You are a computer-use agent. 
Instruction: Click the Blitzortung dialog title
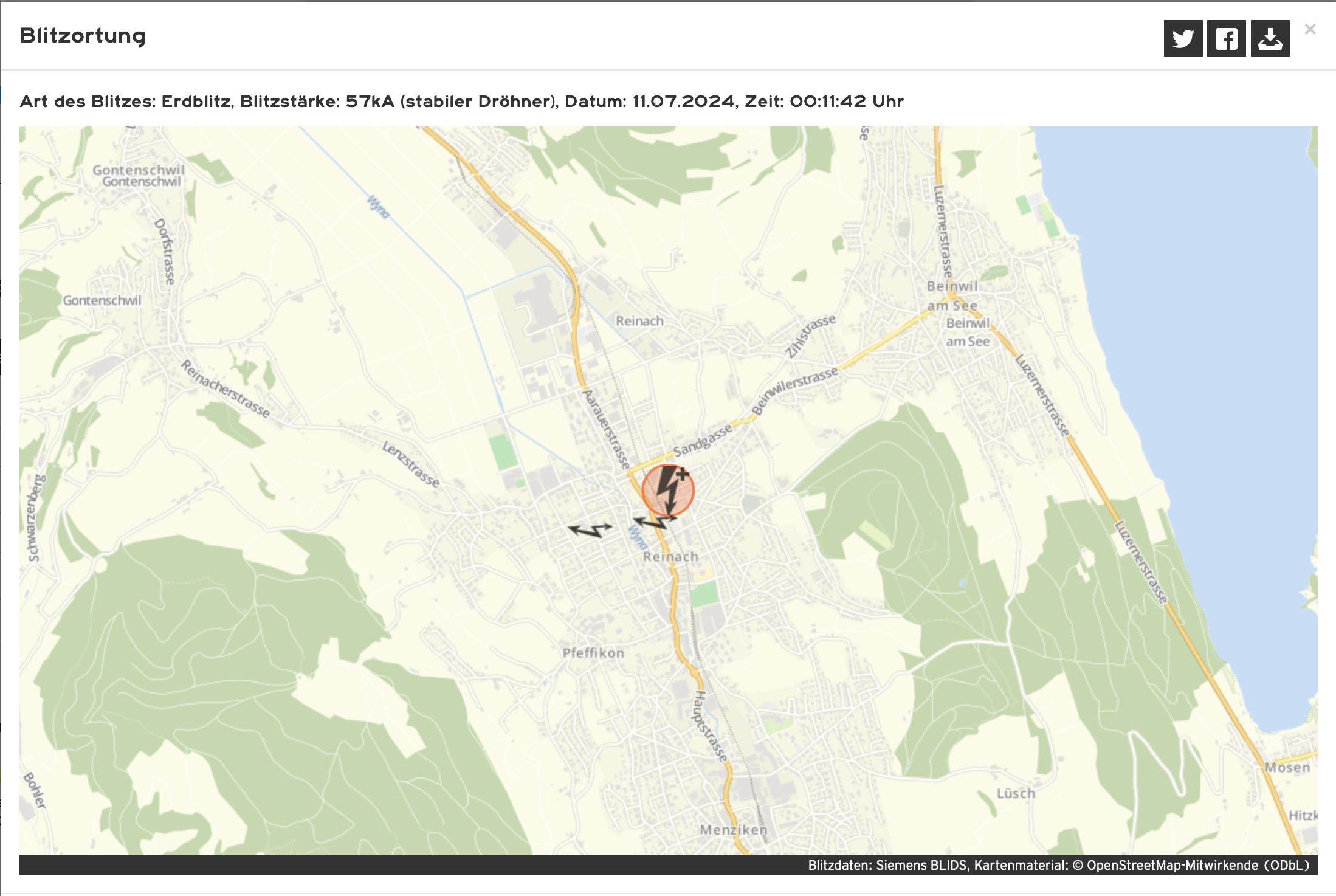(x=83, y=36)
